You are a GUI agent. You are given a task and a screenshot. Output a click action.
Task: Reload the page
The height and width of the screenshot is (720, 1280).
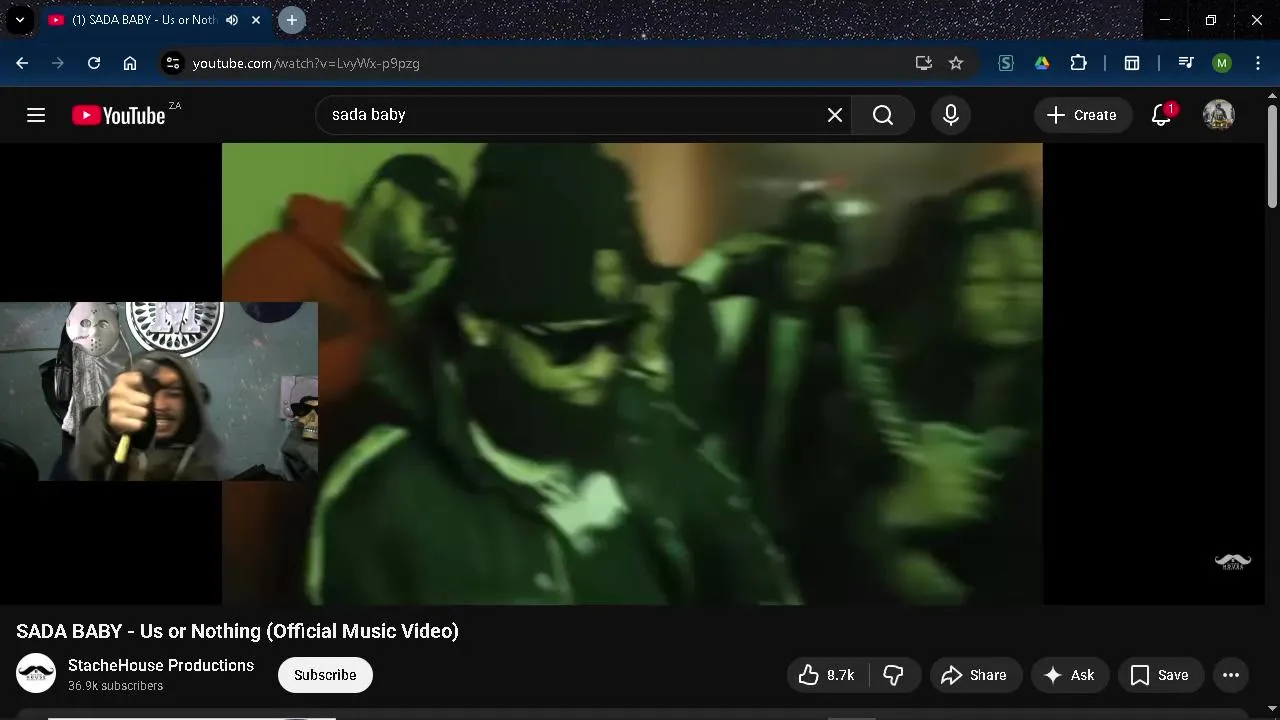tap(94, 63)
